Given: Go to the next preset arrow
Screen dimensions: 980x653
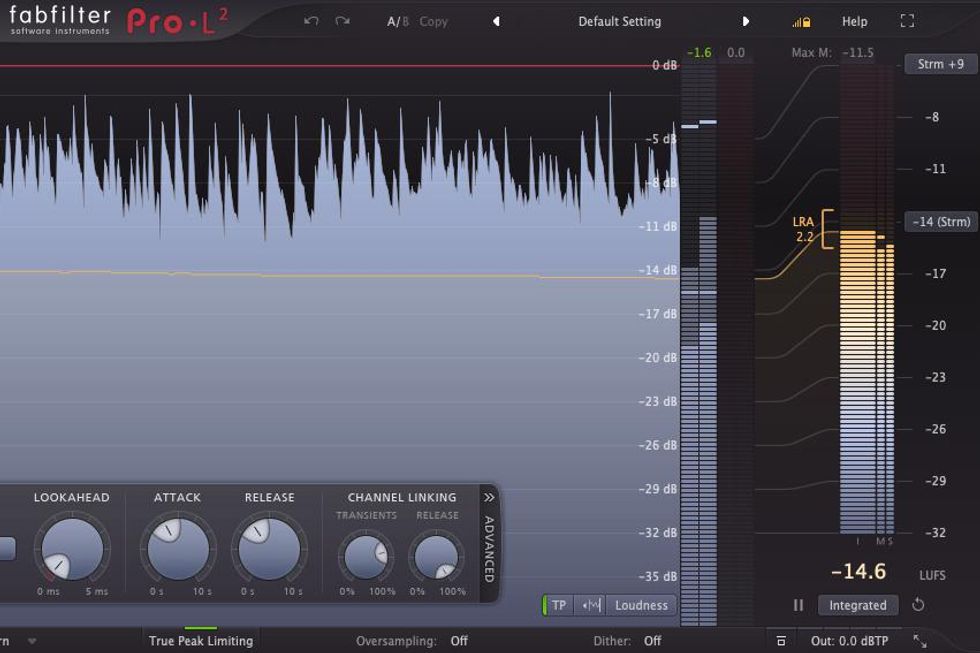Looking at the screenshot, I should pyautogui.click(x=745, y=21).
